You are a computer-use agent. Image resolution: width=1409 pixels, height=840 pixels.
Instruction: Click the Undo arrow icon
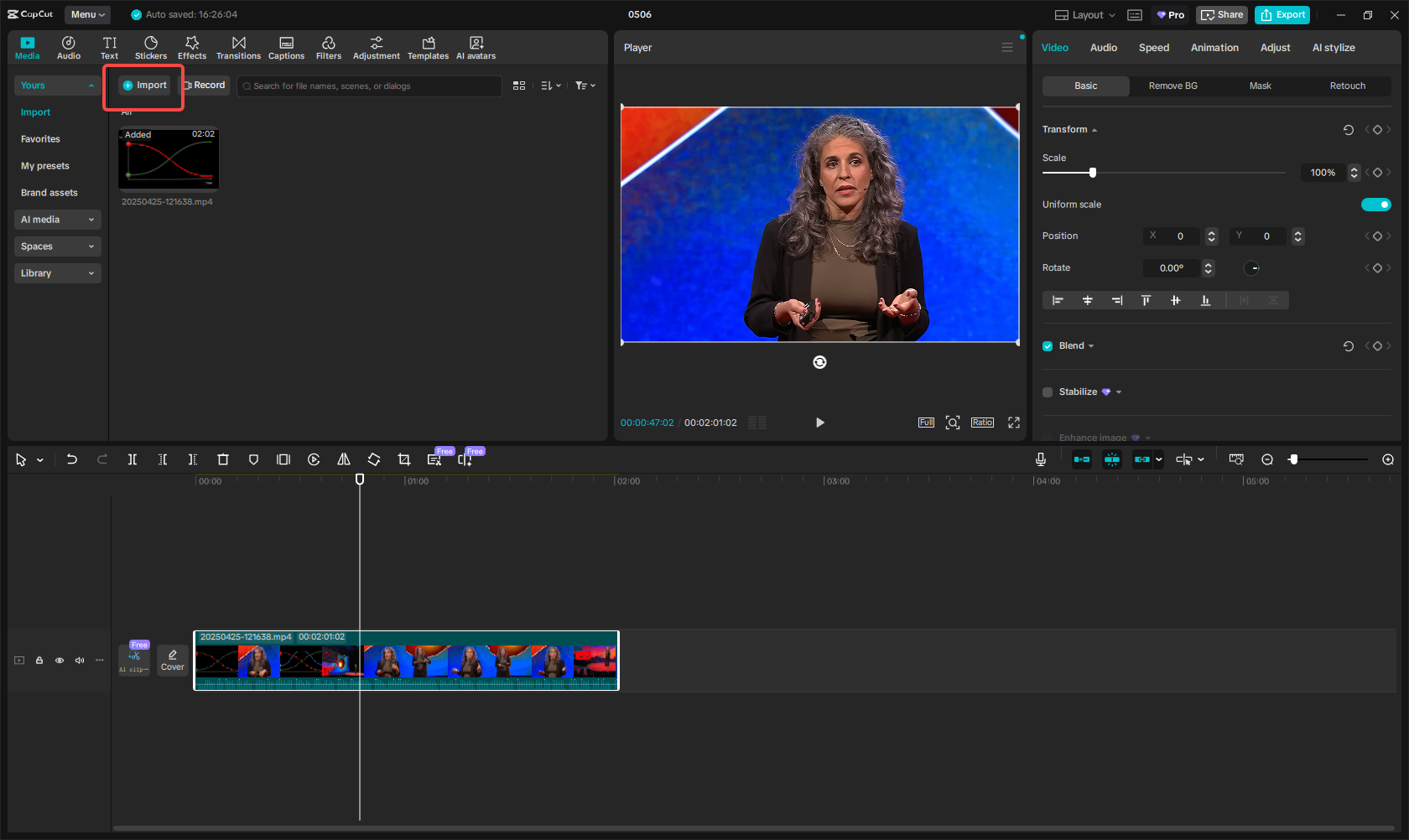point(72,459)
